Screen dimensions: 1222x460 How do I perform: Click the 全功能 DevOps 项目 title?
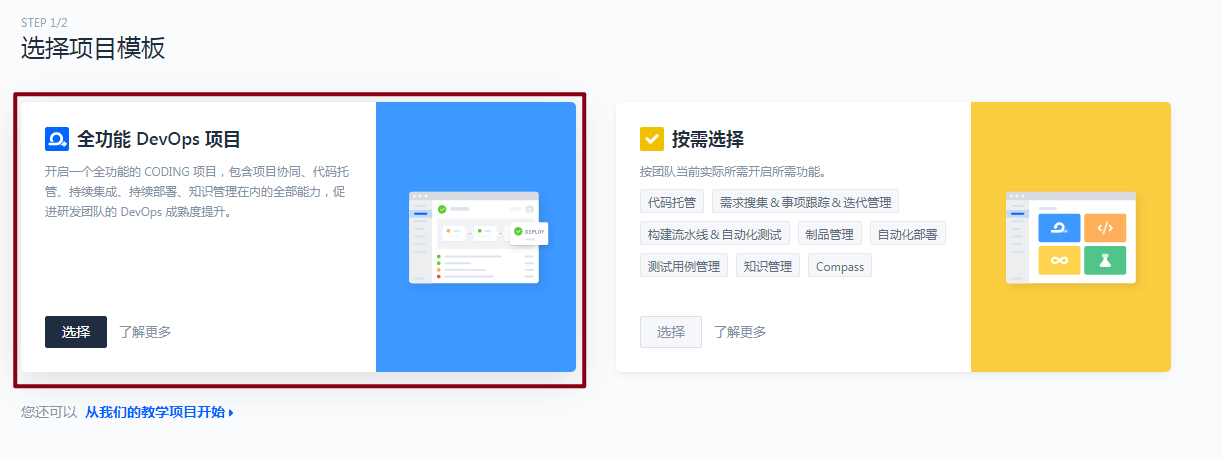click(159, 139)
